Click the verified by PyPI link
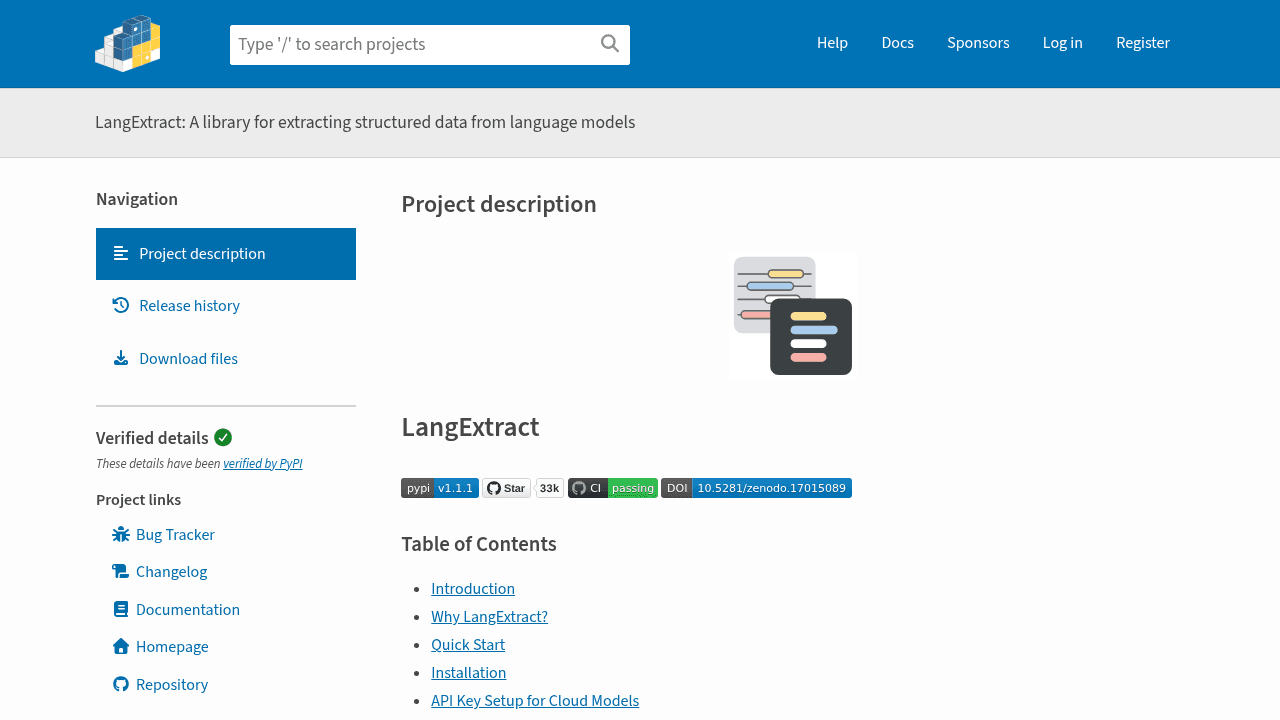 point(262,463)
